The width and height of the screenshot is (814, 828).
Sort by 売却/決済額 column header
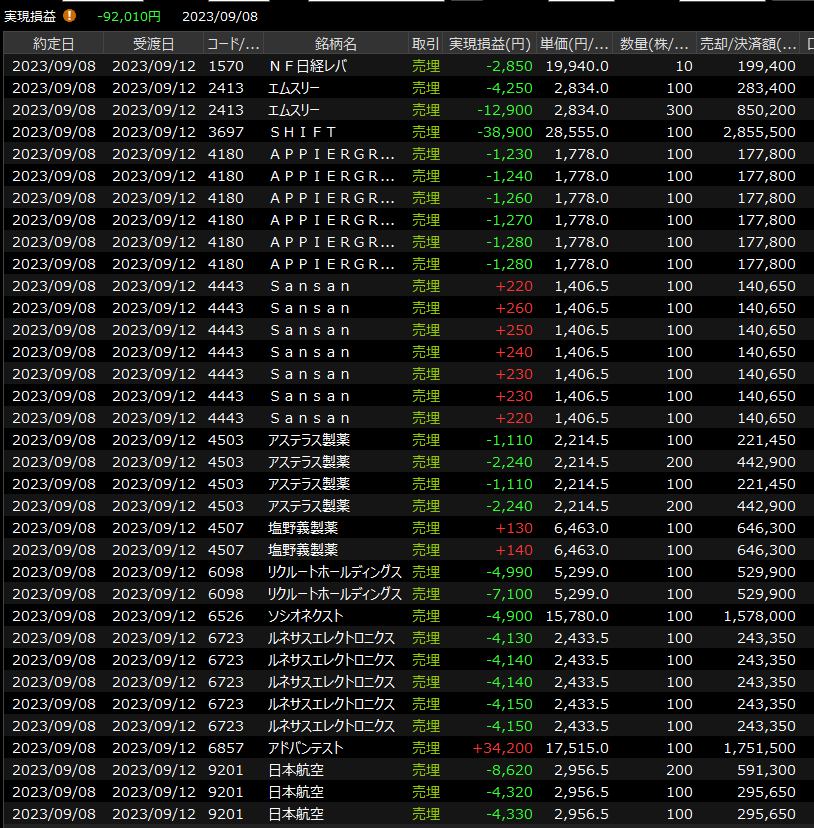[x=749, y=44]
